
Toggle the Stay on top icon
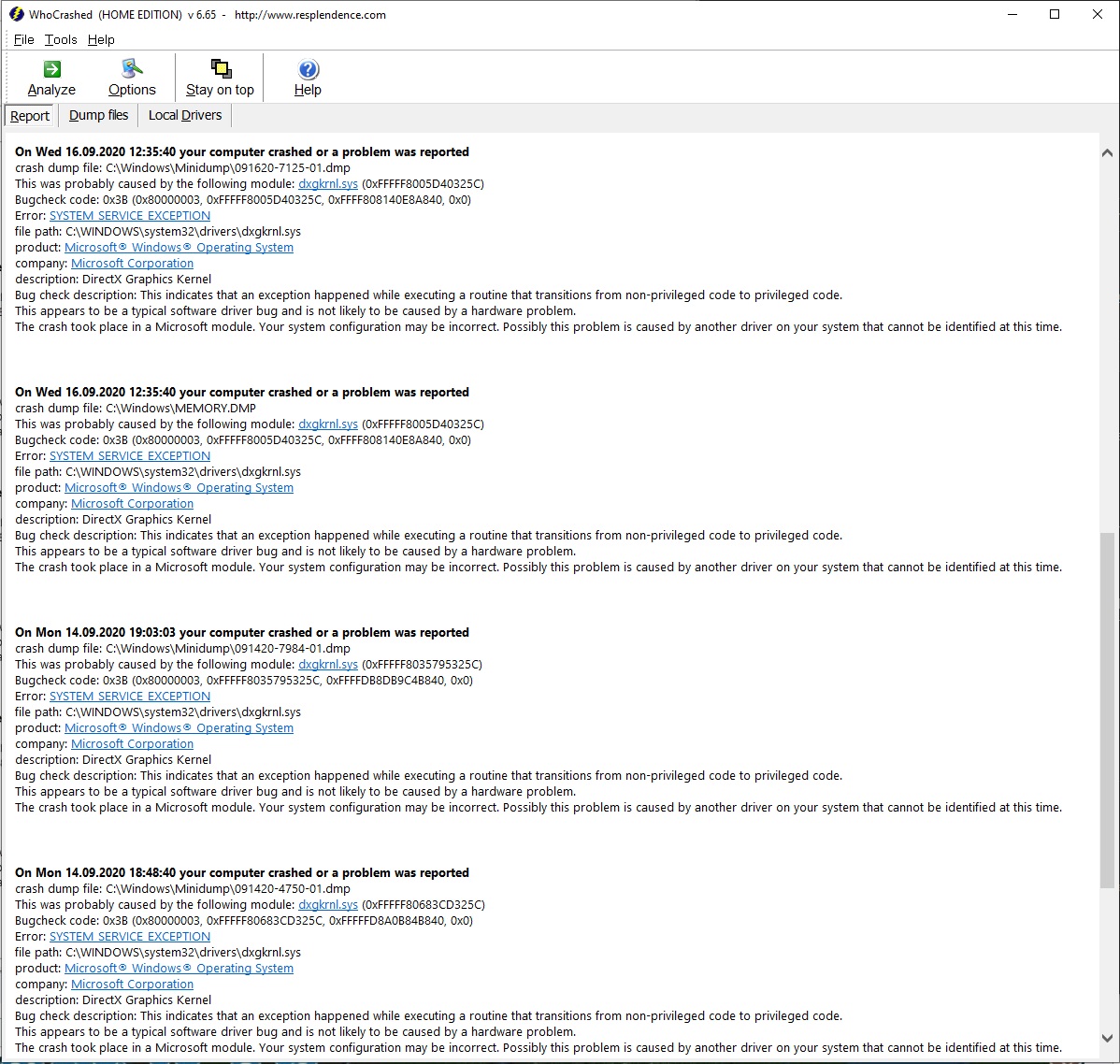[221, 69]
